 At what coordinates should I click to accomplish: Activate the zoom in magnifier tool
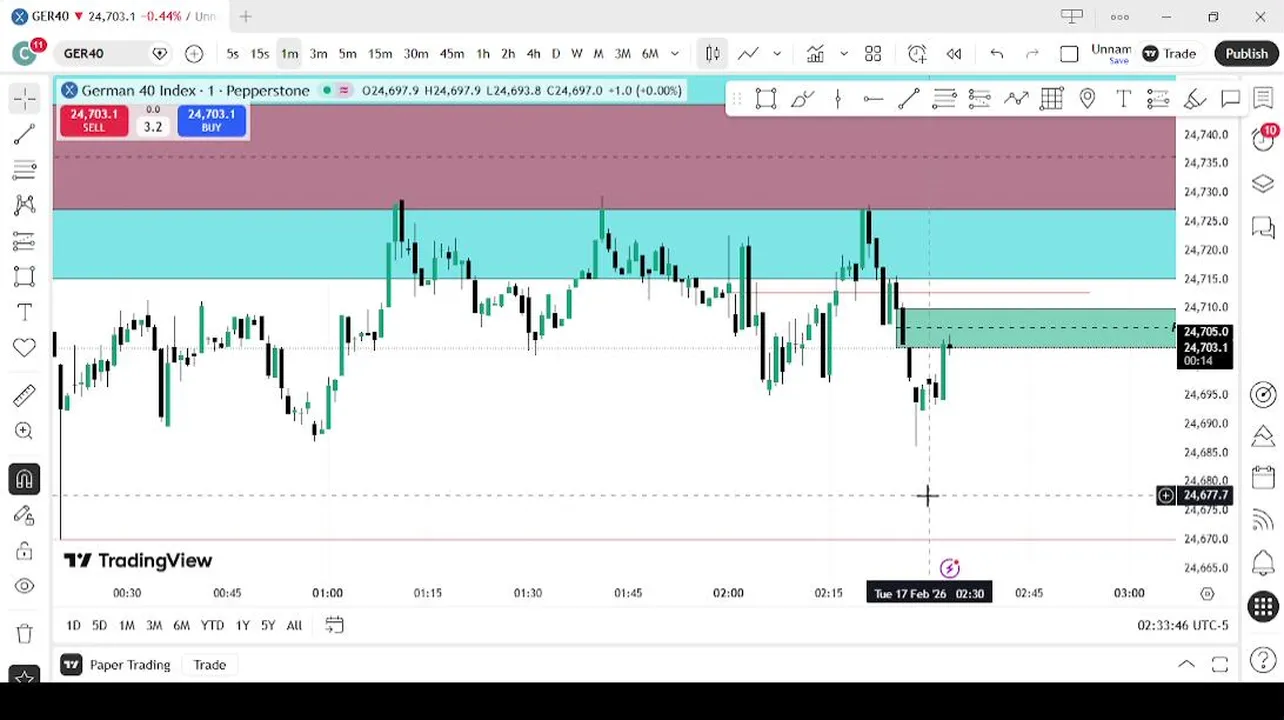24,431
